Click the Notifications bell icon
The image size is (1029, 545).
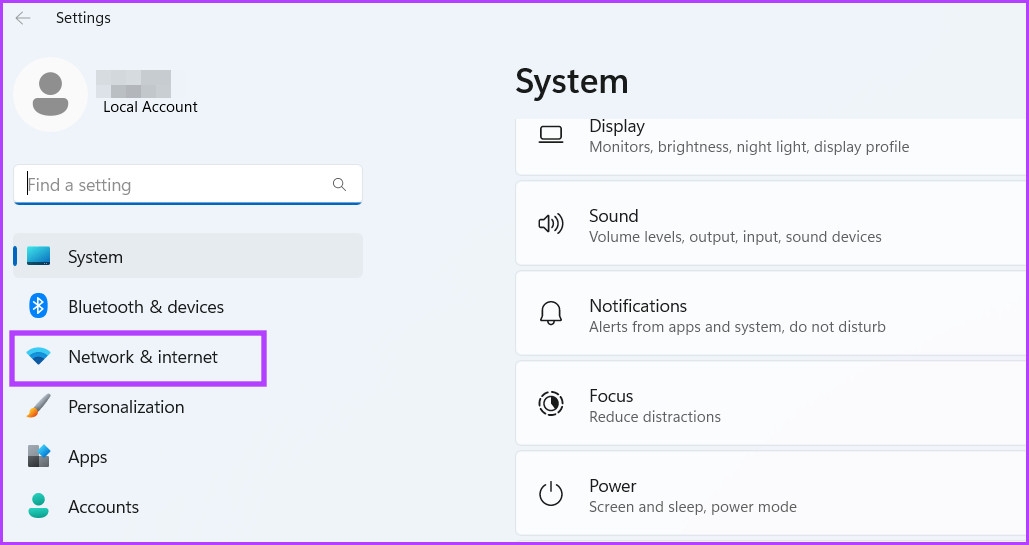click(x=551, y=314)
